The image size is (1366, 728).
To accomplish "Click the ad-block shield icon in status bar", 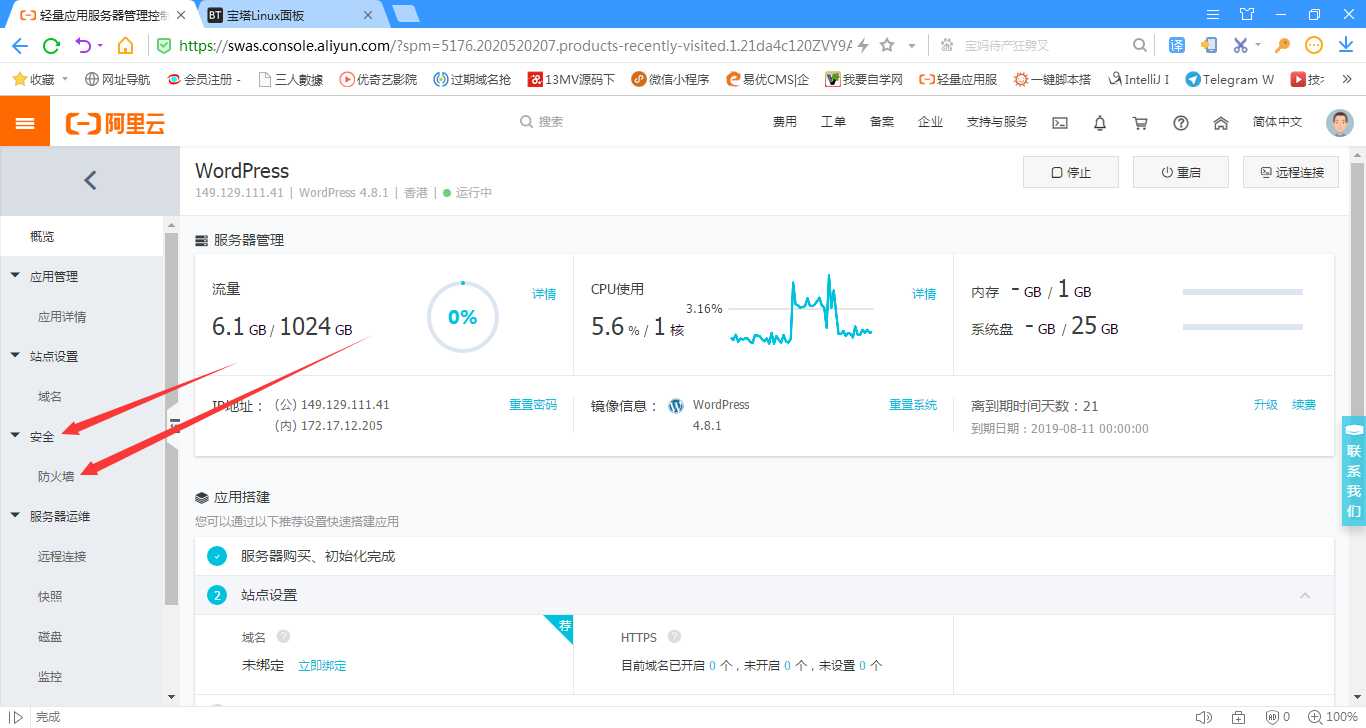I will [x=1272, y=717].
